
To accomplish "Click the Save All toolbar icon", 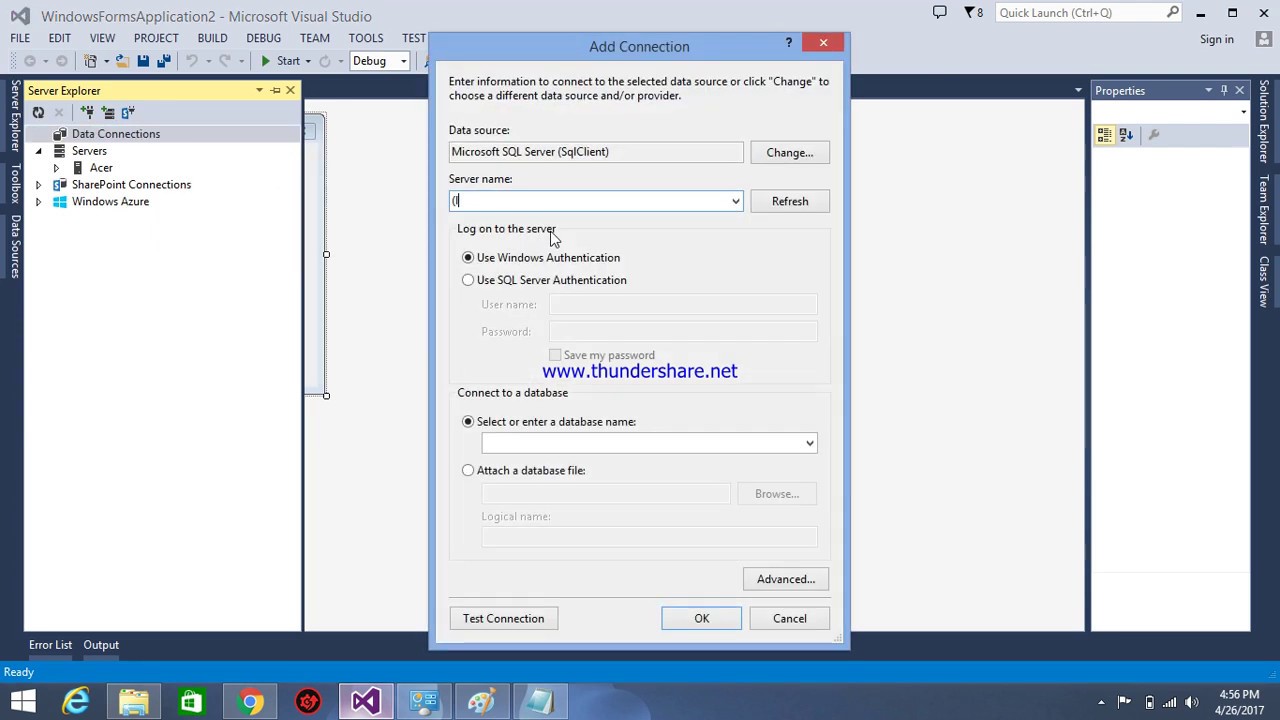I will pyautogui.click(x=162, y=62).
